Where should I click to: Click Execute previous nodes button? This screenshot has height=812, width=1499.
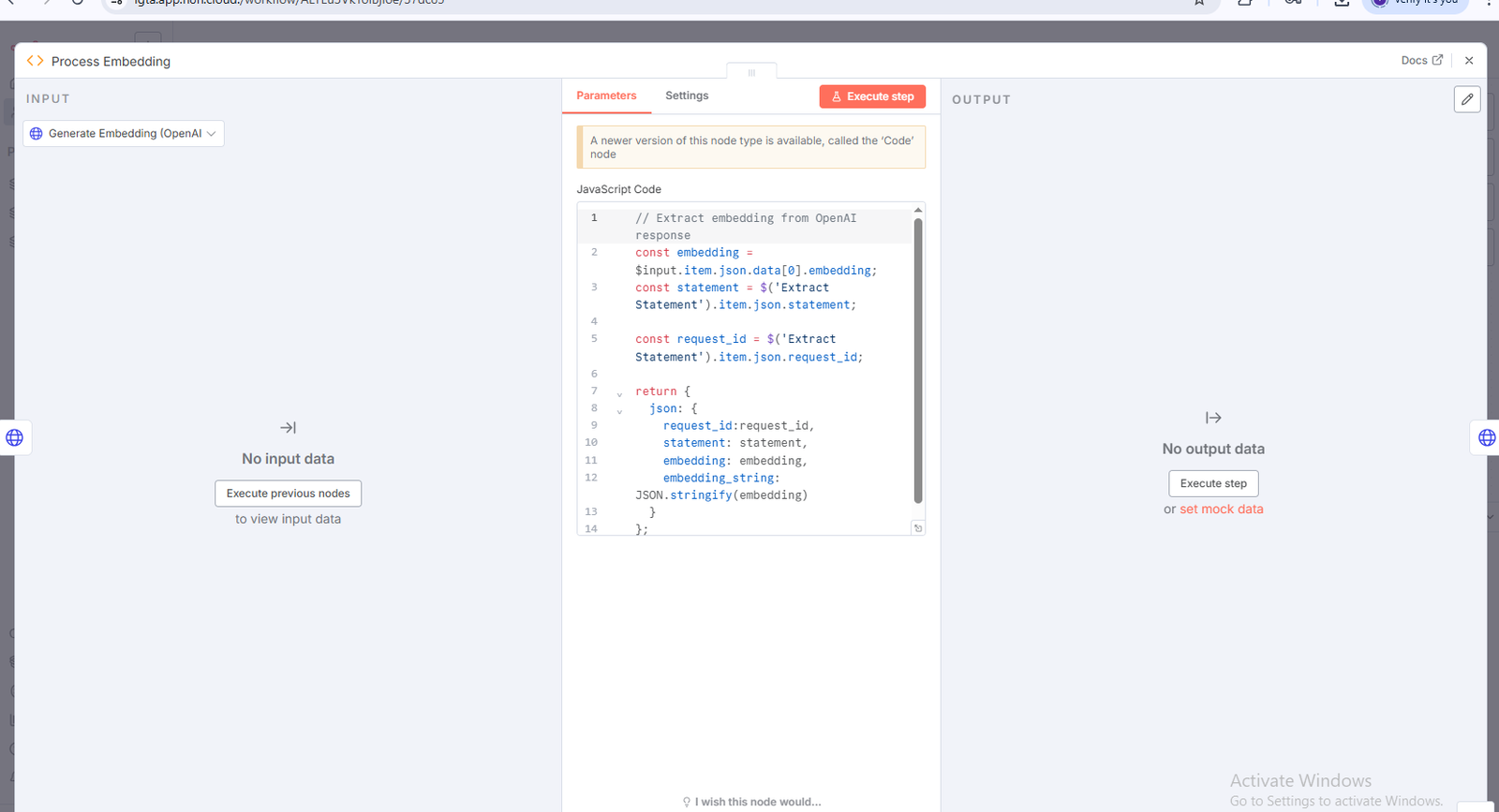coord(288,494)
